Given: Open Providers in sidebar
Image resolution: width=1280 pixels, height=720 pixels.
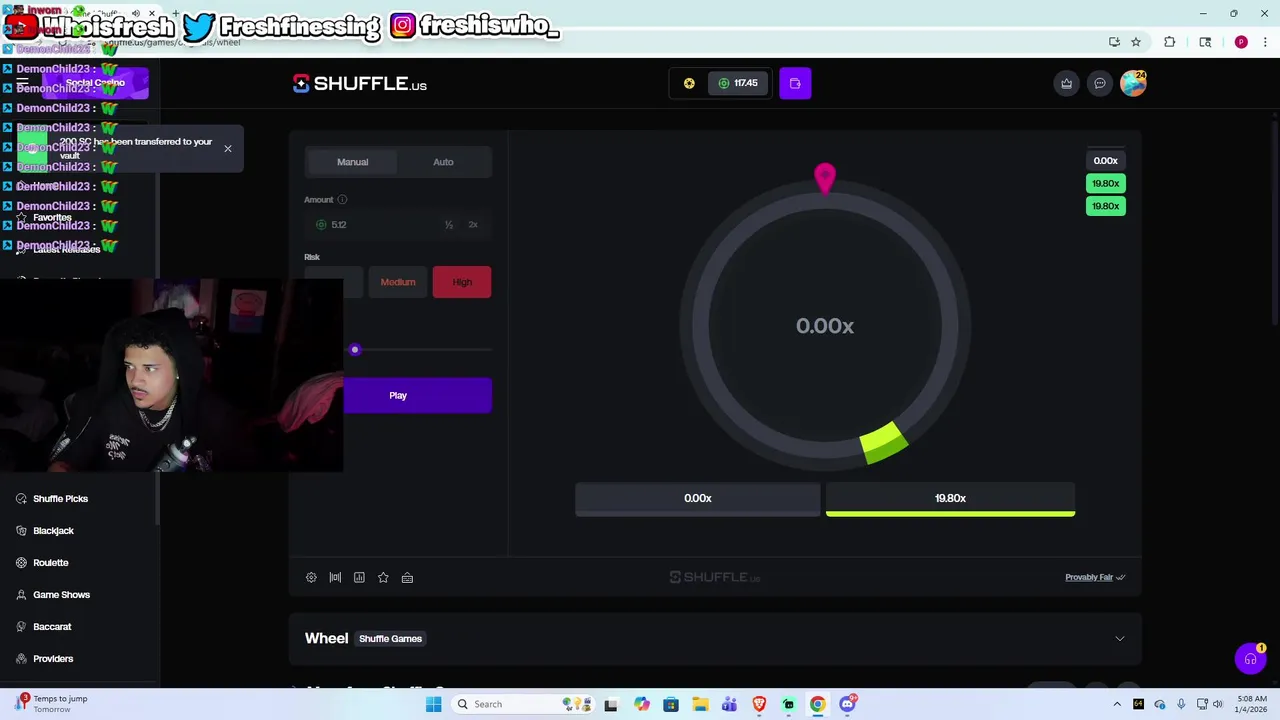Looking at the screenshot, I should pyautogui.click(x=53, y=659).
